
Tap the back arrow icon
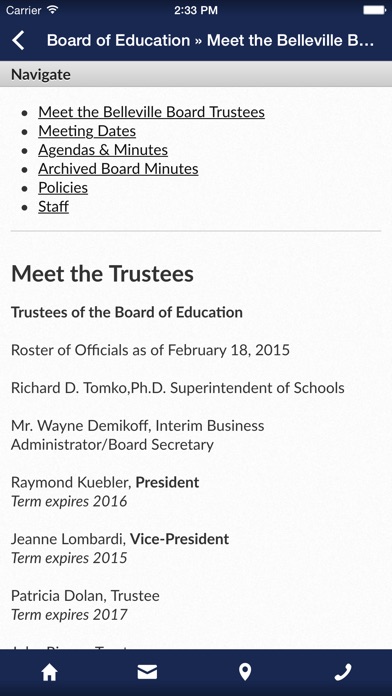point(18,40)
